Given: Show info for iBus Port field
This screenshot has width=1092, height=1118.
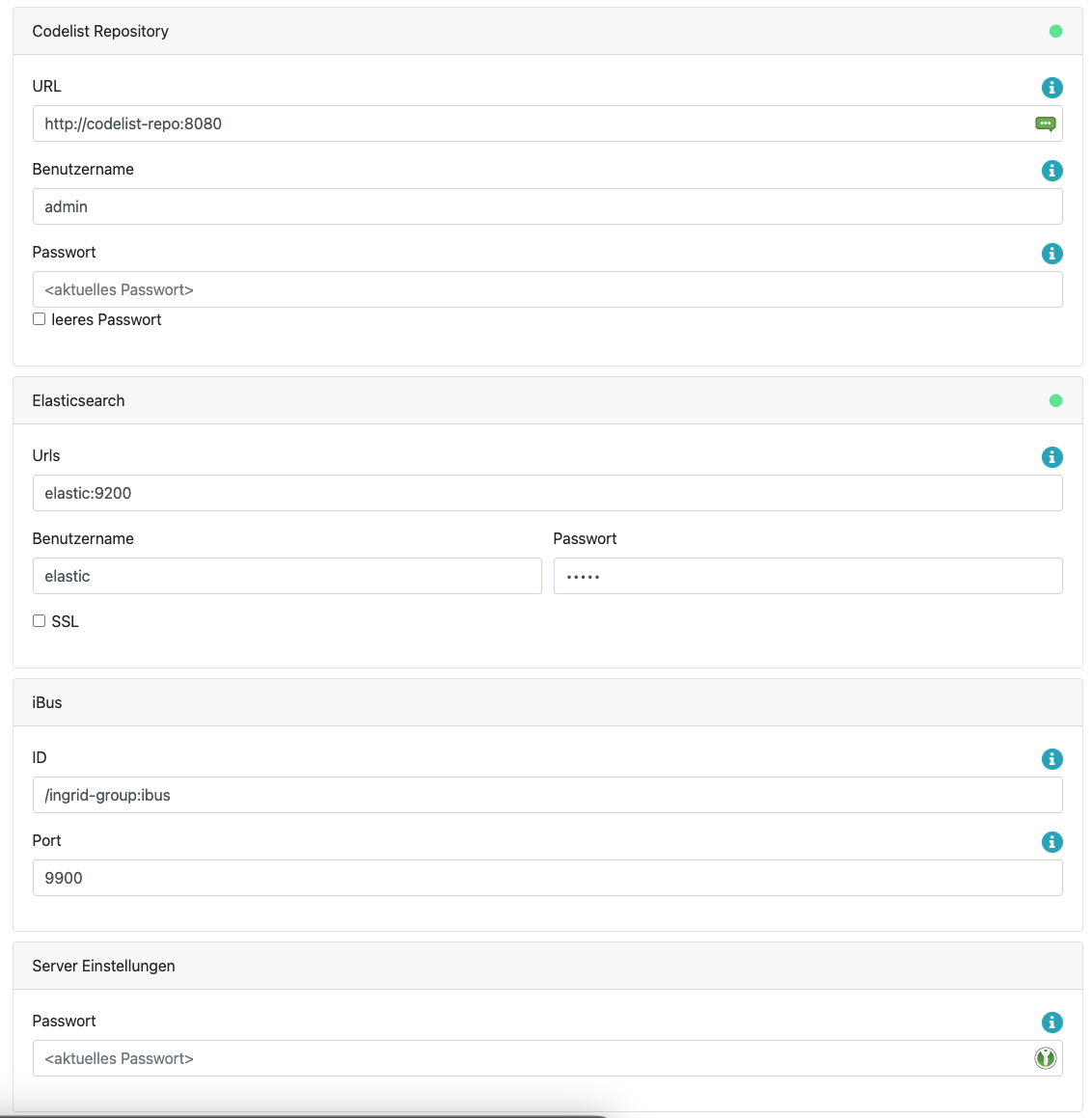Looking at the screenshot, I should 1051,842.
